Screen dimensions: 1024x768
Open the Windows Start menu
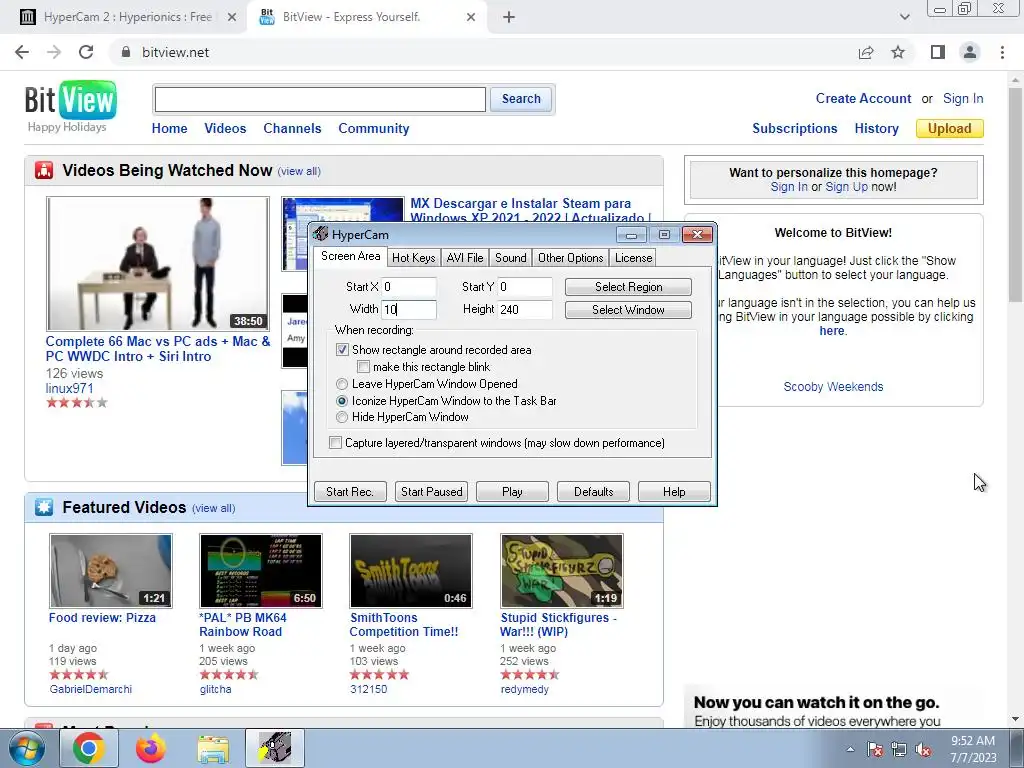pos(26,748)
